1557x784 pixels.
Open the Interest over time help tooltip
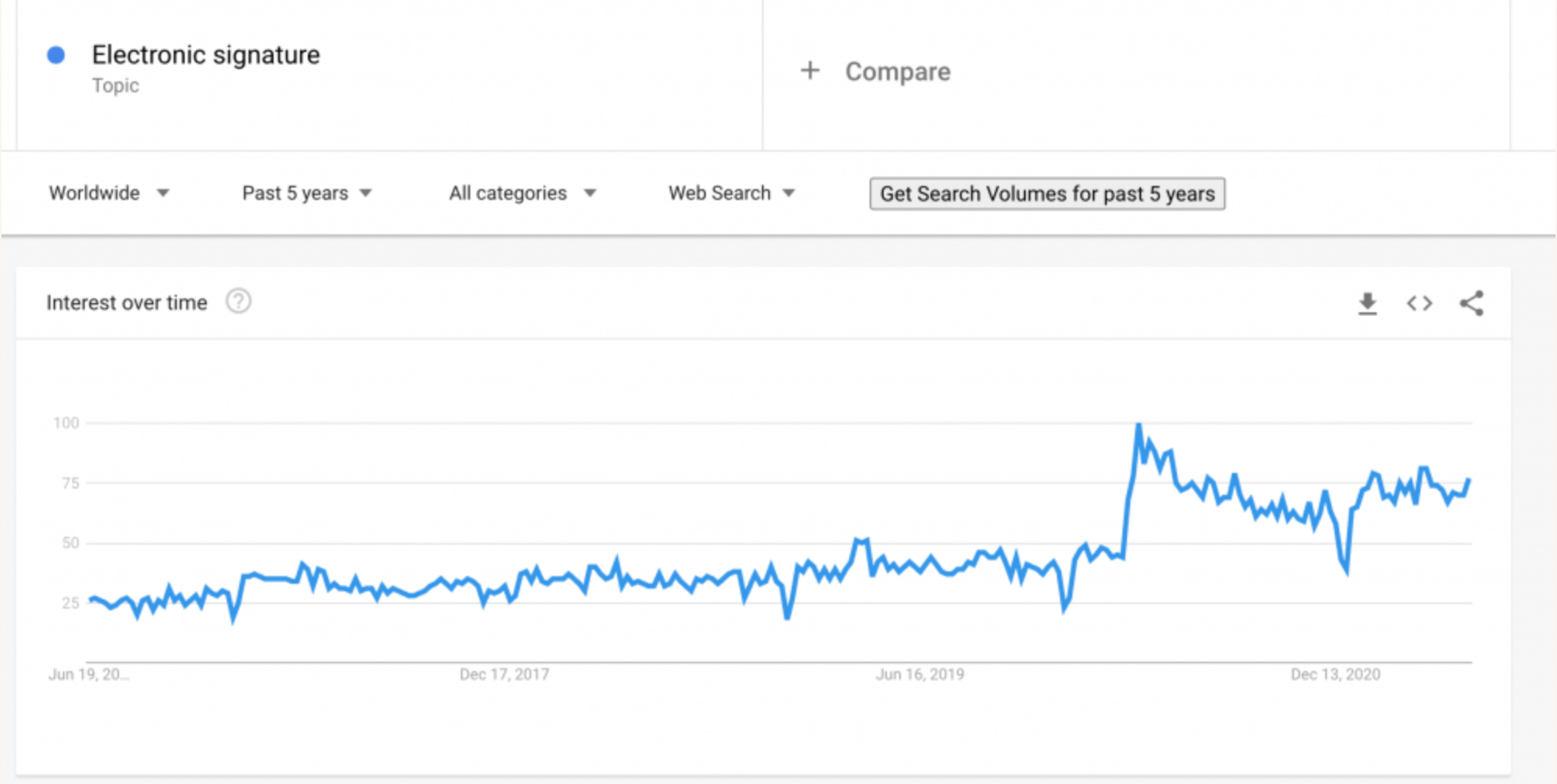coord(238,302)
